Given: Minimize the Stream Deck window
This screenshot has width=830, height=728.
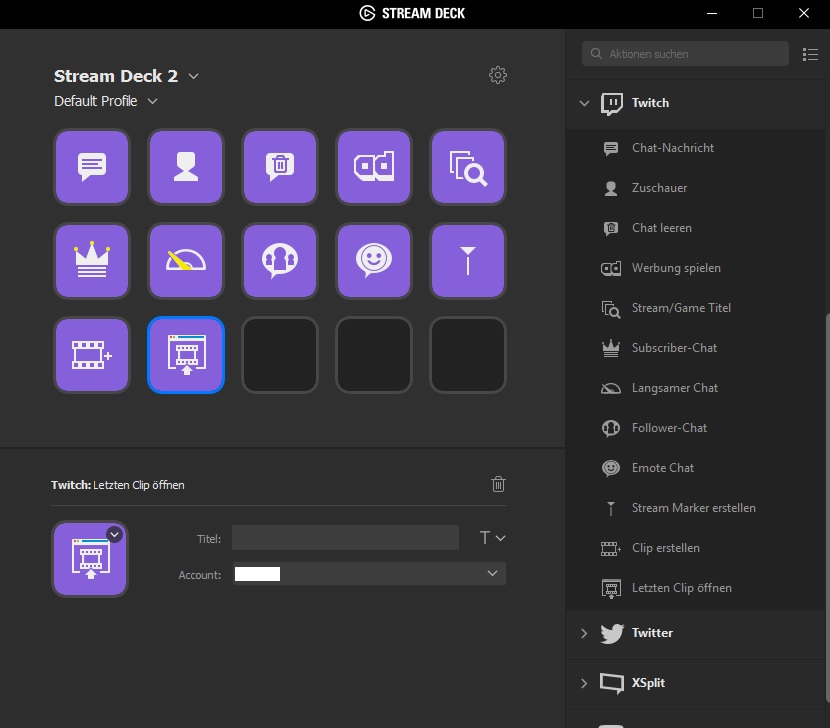Looking at the screenshot, I should [x=712, y=13].
